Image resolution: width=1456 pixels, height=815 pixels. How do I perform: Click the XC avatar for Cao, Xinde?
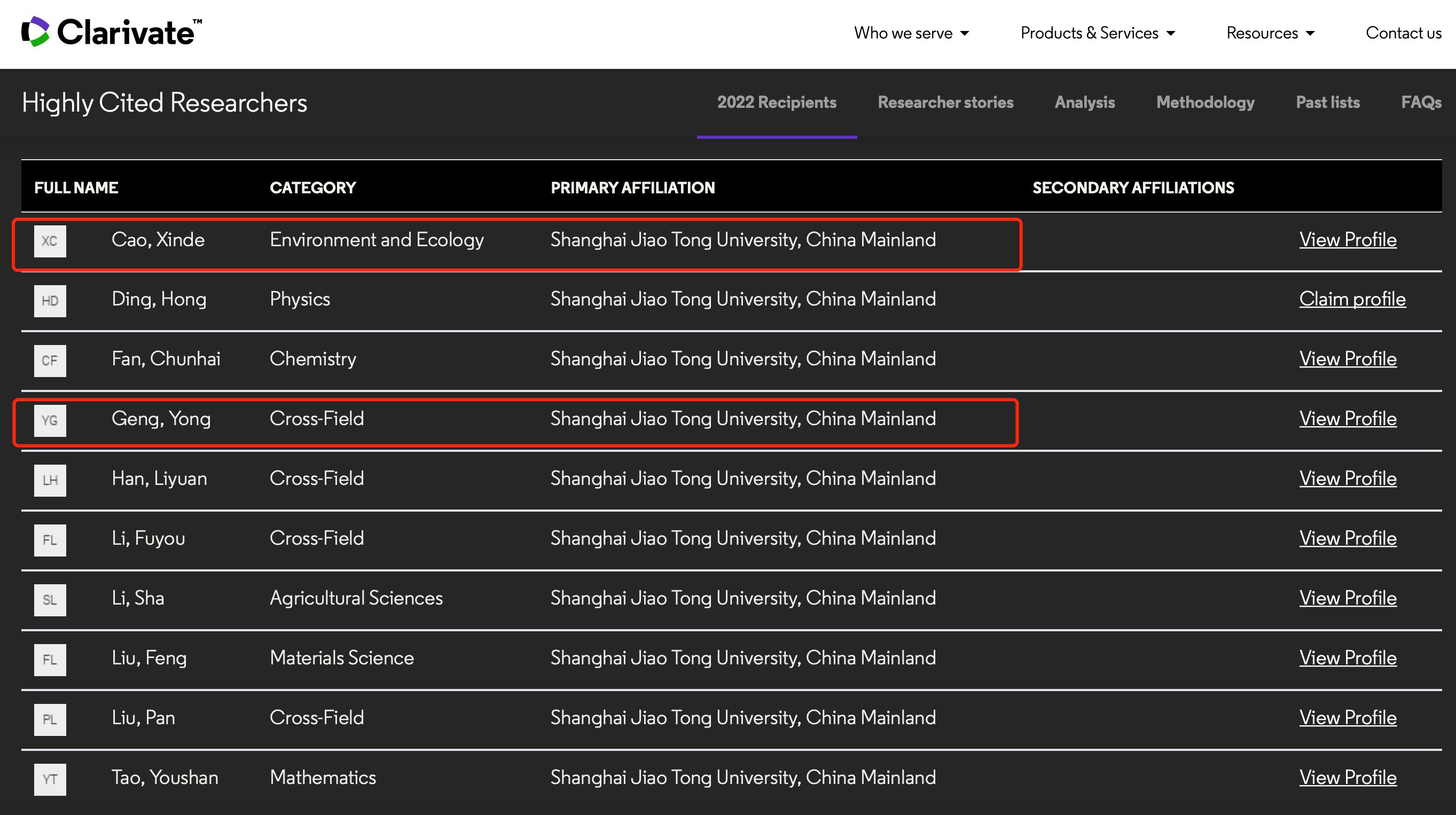(x=50, y=241)
